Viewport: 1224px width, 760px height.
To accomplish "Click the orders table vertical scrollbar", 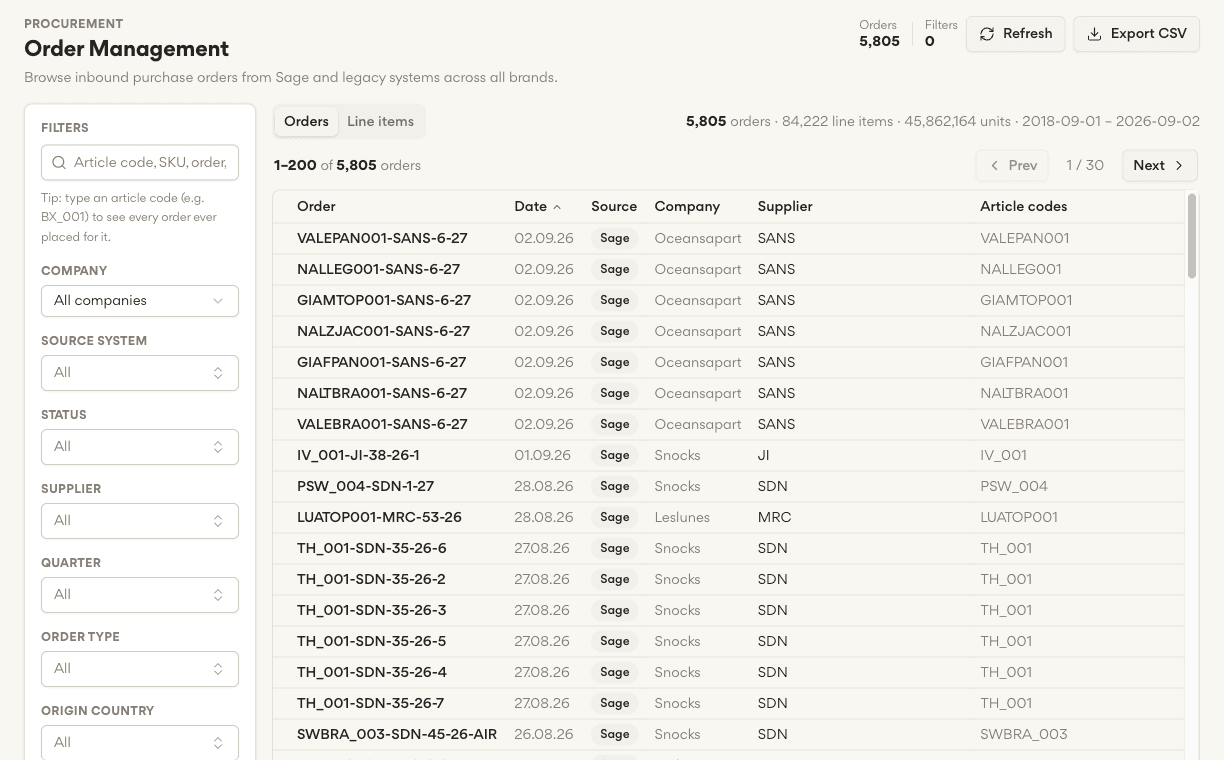I will (1192, 236).
